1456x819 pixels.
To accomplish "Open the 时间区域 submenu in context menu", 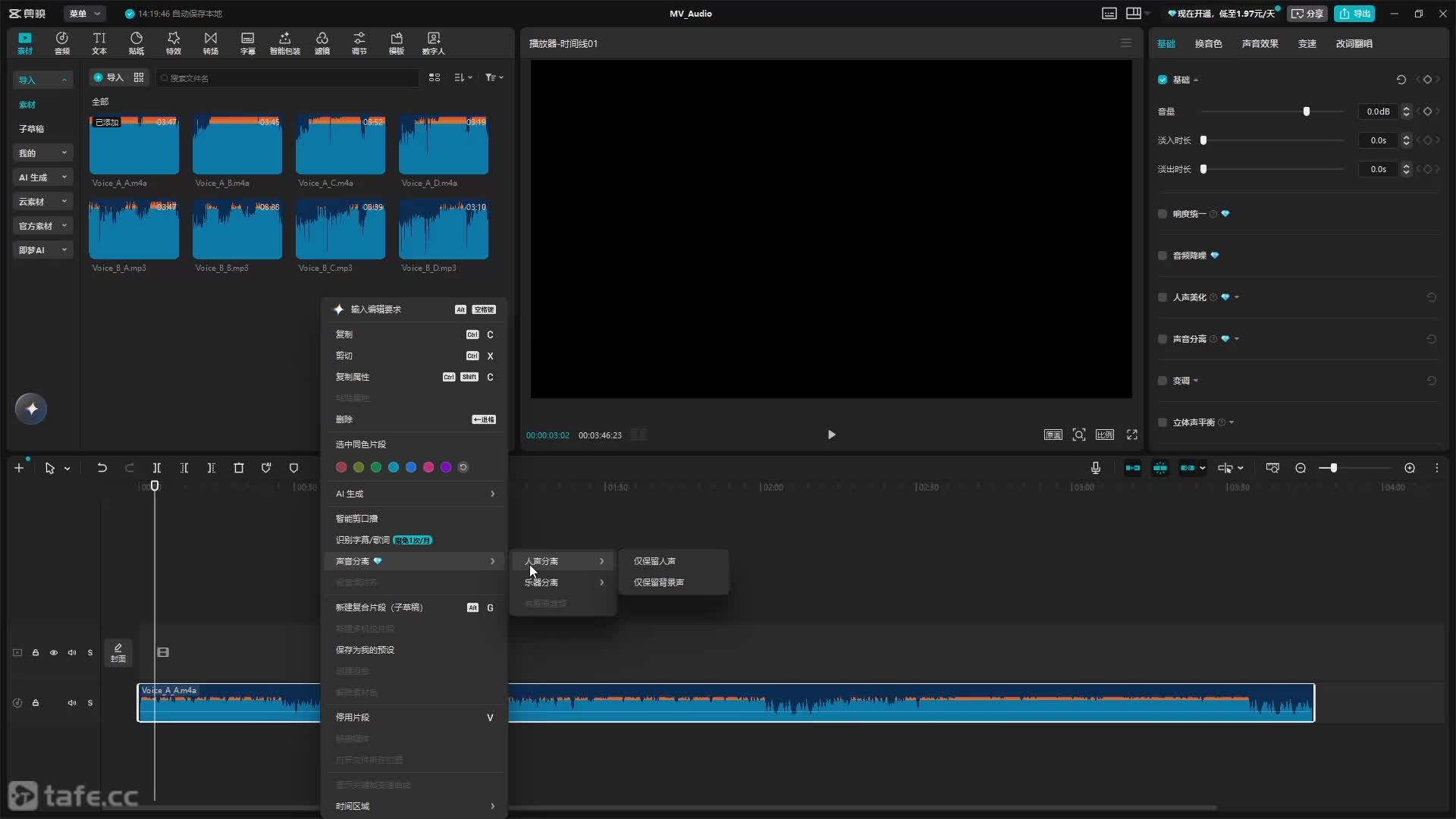I will click(x=415, y=806).
